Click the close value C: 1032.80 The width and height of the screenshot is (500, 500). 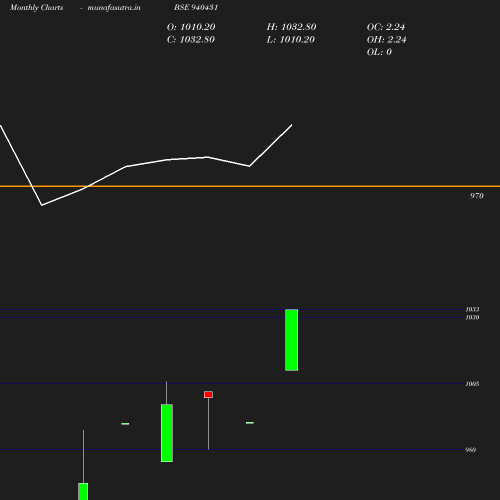pos(191,40)
